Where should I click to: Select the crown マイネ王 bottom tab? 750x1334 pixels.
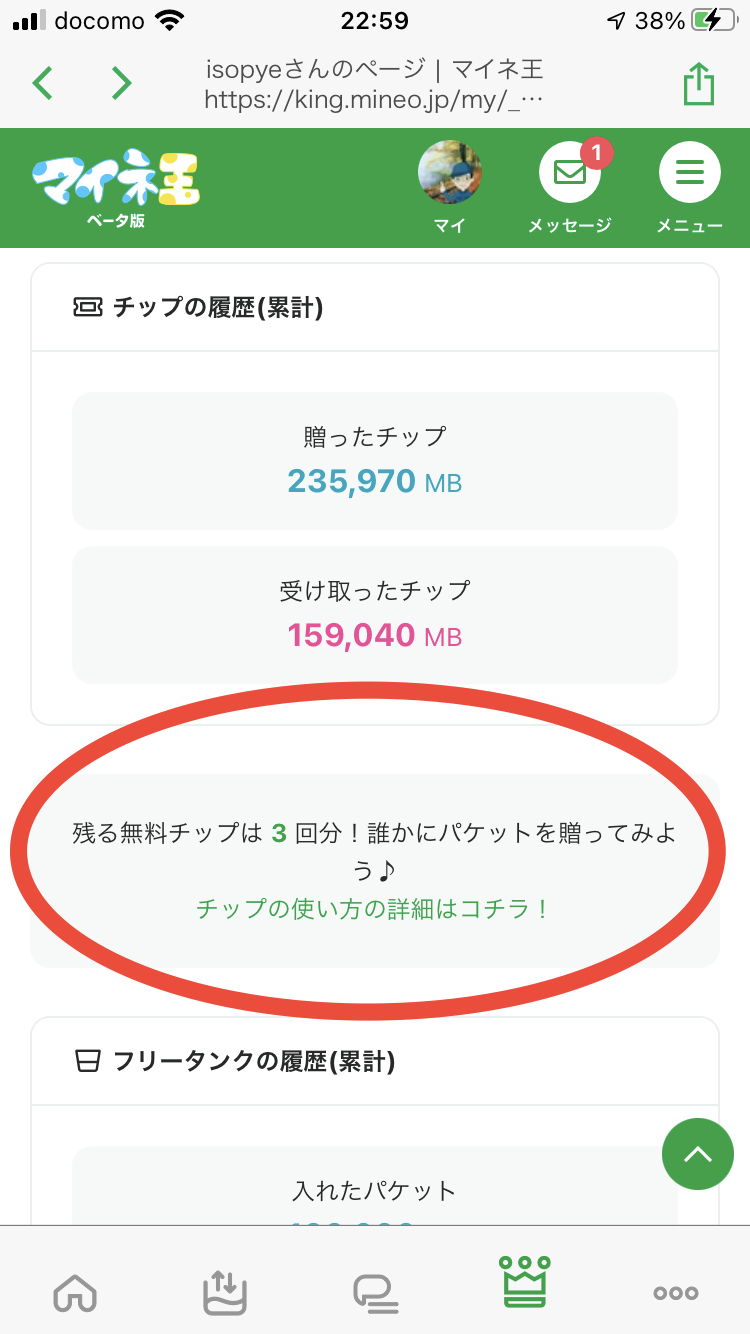pyautogui.click(x=526, y=1285)
